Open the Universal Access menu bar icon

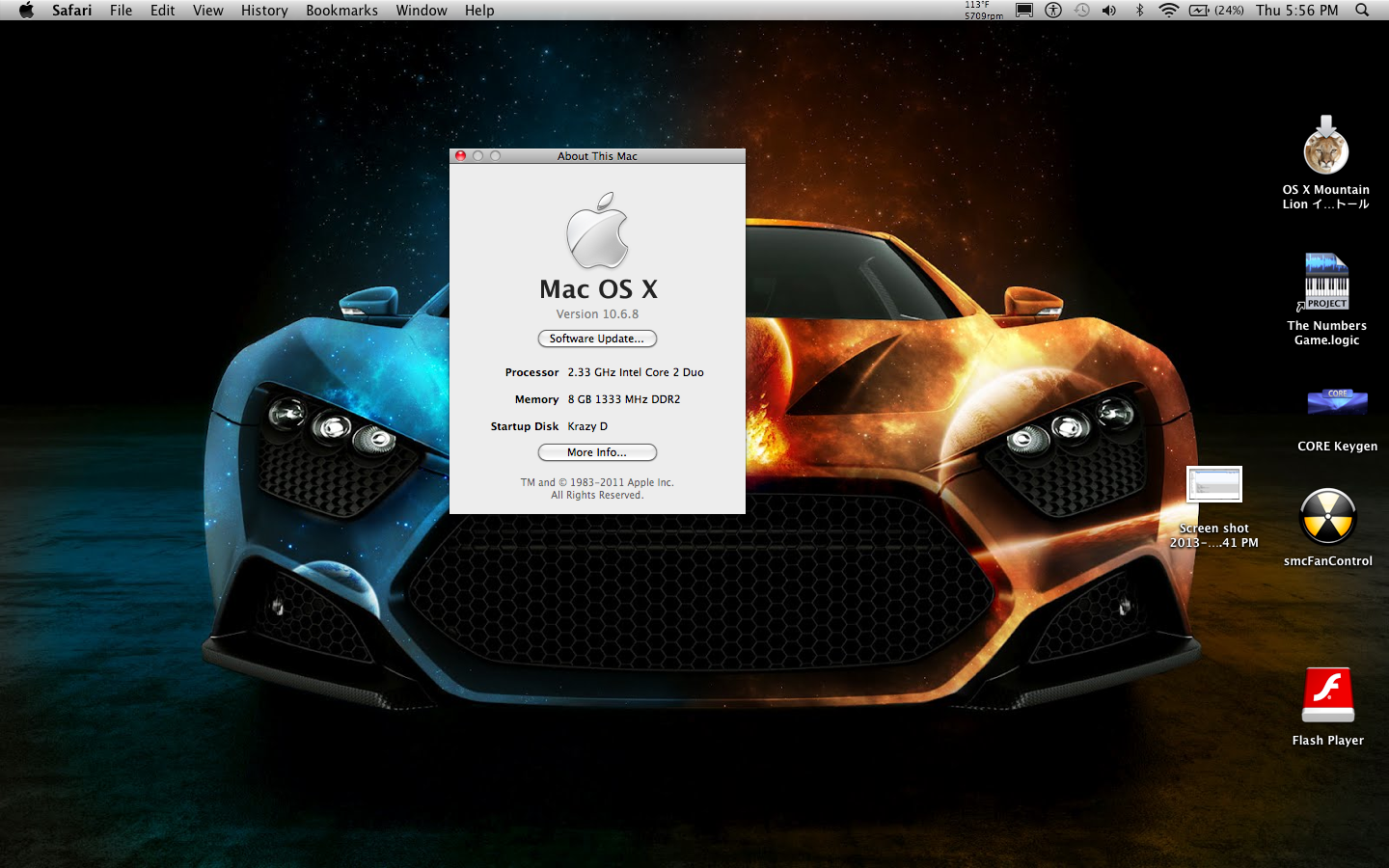click(x=1053, y=11)
